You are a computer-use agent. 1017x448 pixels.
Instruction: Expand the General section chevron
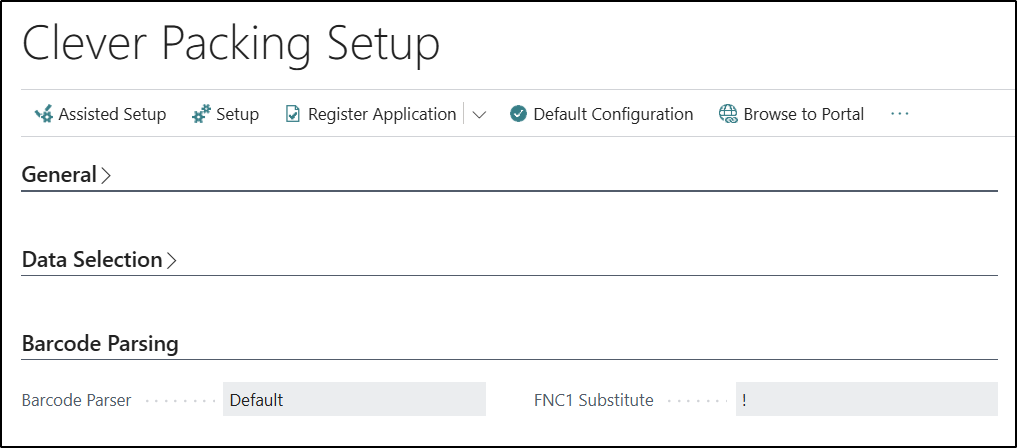click(x=106, y=175)
